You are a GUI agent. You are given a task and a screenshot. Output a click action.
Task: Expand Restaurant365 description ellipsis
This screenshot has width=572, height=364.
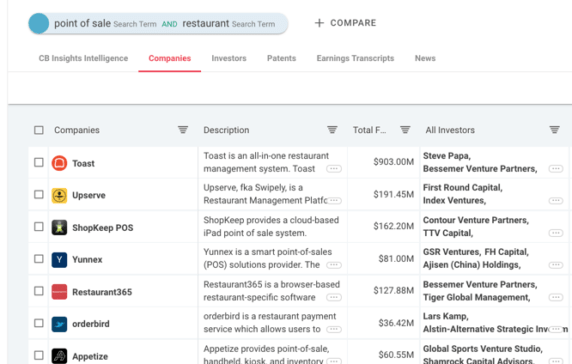pos(334,297)
